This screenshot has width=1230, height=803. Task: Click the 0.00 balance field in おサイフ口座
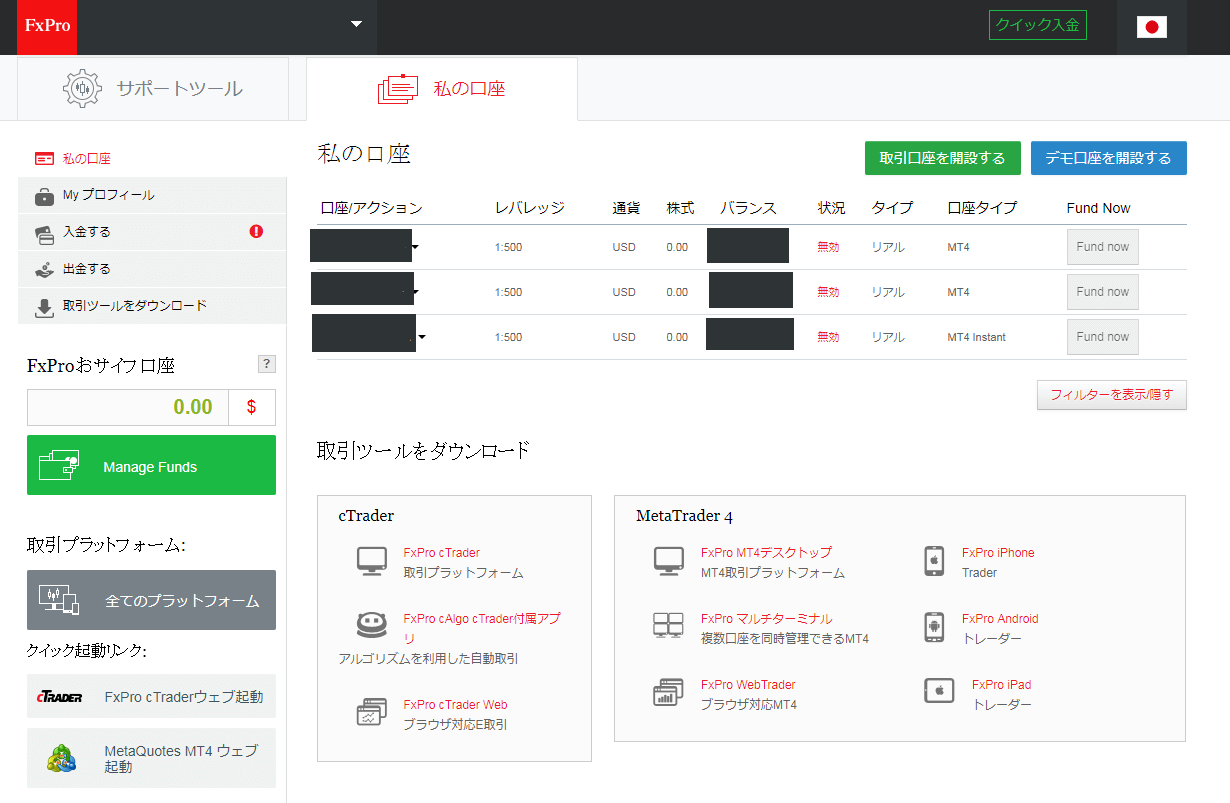[128, 407]
